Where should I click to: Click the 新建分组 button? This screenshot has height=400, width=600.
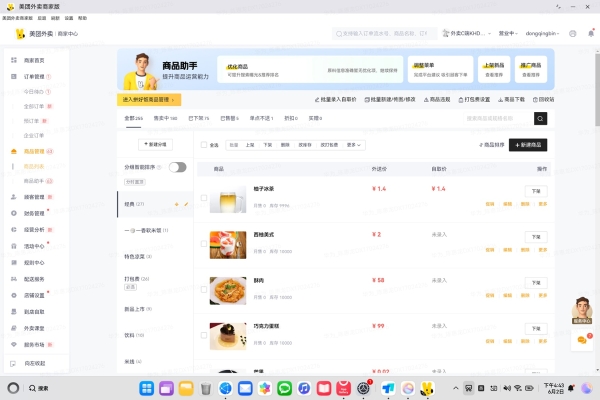[155, 144]
